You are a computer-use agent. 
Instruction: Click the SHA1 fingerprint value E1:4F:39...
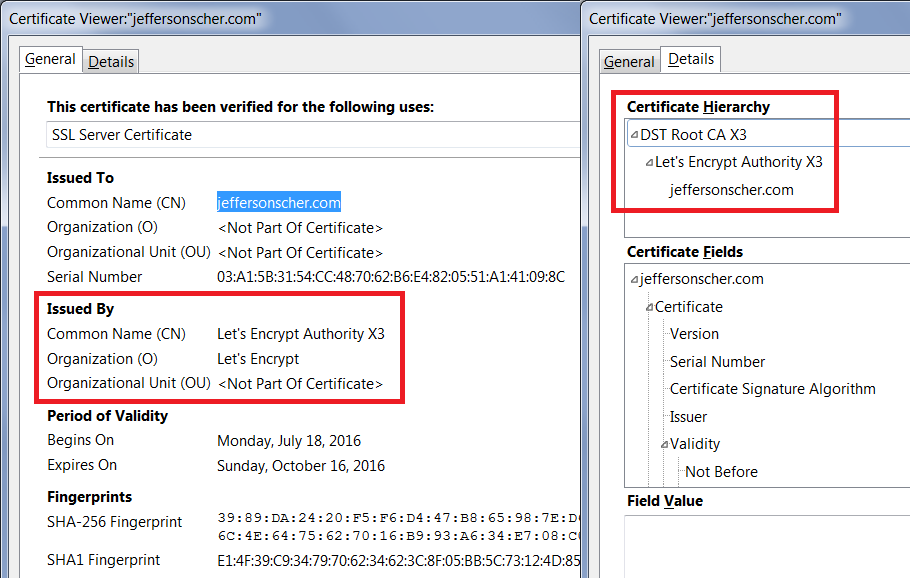click(398, 561)
